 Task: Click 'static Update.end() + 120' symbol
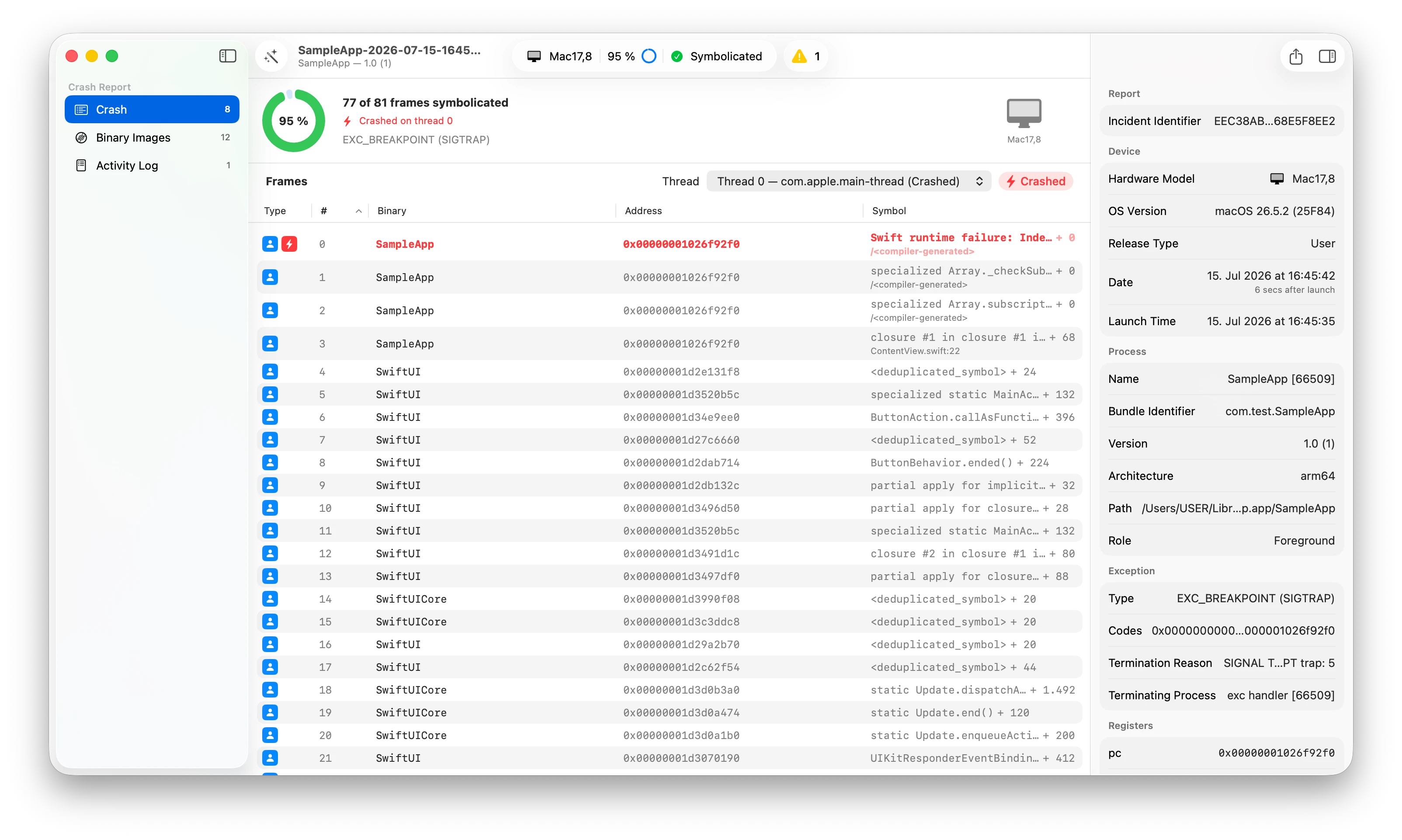click(x=950, y=713)
